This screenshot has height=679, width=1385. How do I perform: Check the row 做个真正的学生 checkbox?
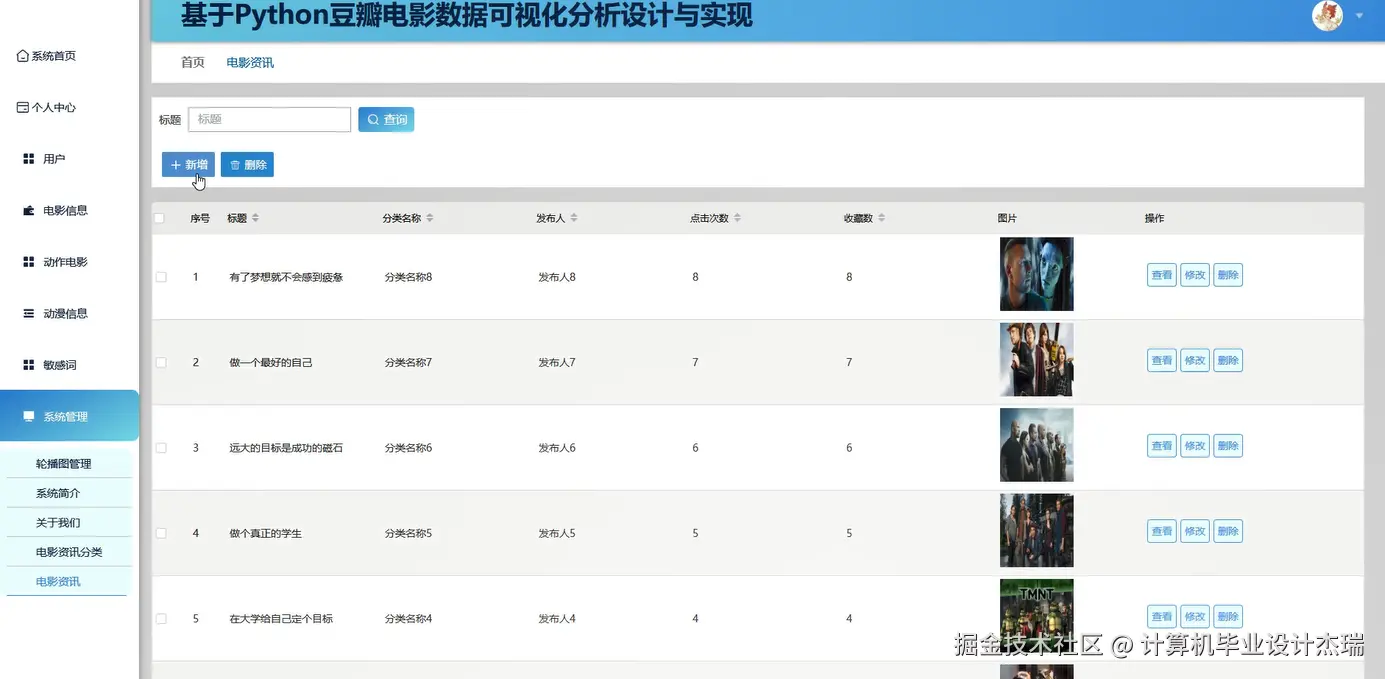pyautogui.click(x=161, y=533)
